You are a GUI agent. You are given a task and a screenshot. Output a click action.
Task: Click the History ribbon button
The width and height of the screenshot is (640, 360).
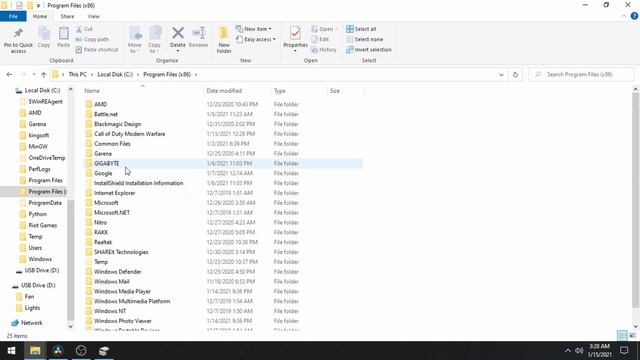click(x=324, y=49)
